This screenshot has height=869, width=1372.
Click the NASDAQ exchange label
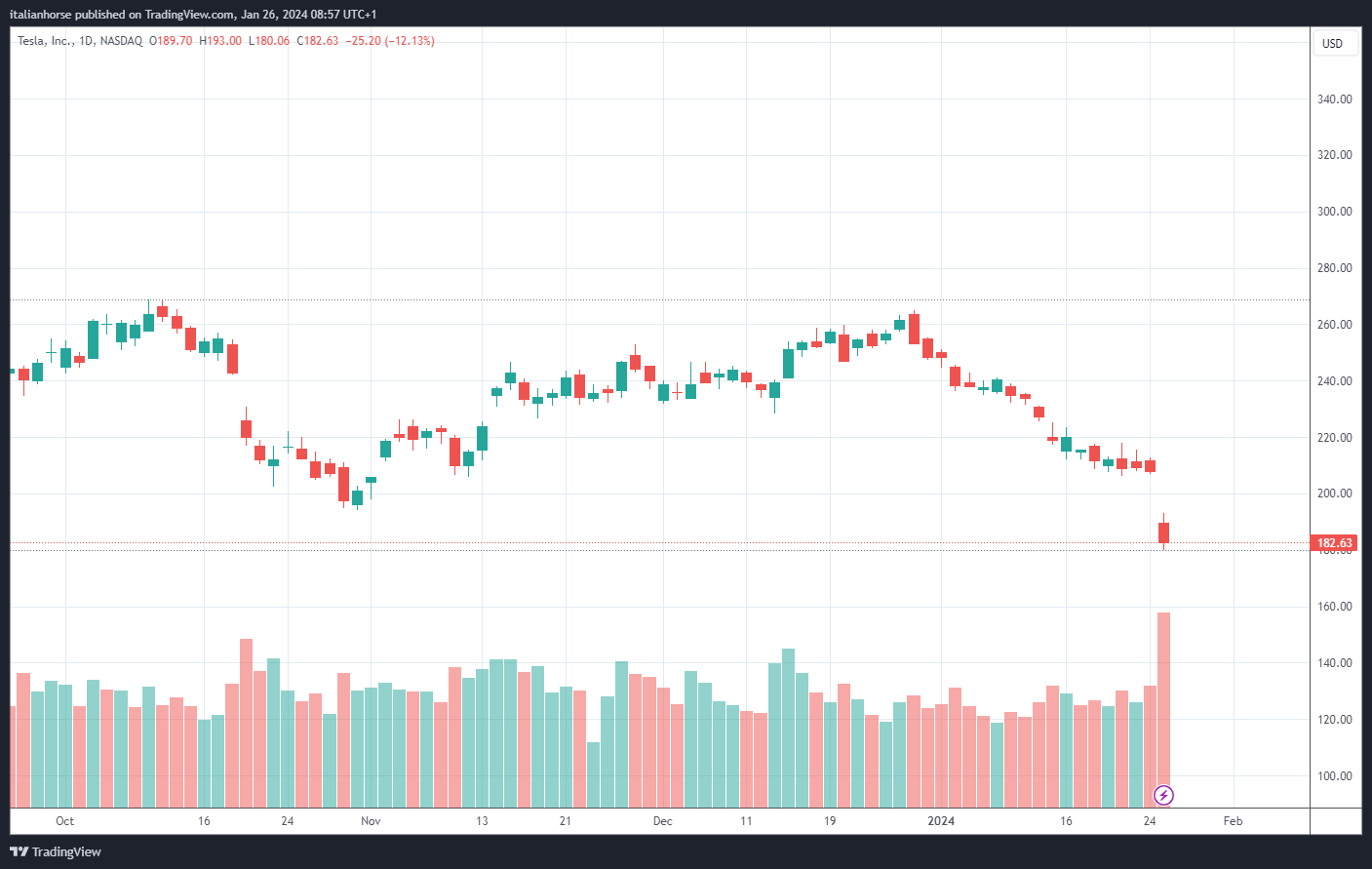pyautogui.click(x=121, y=41)
